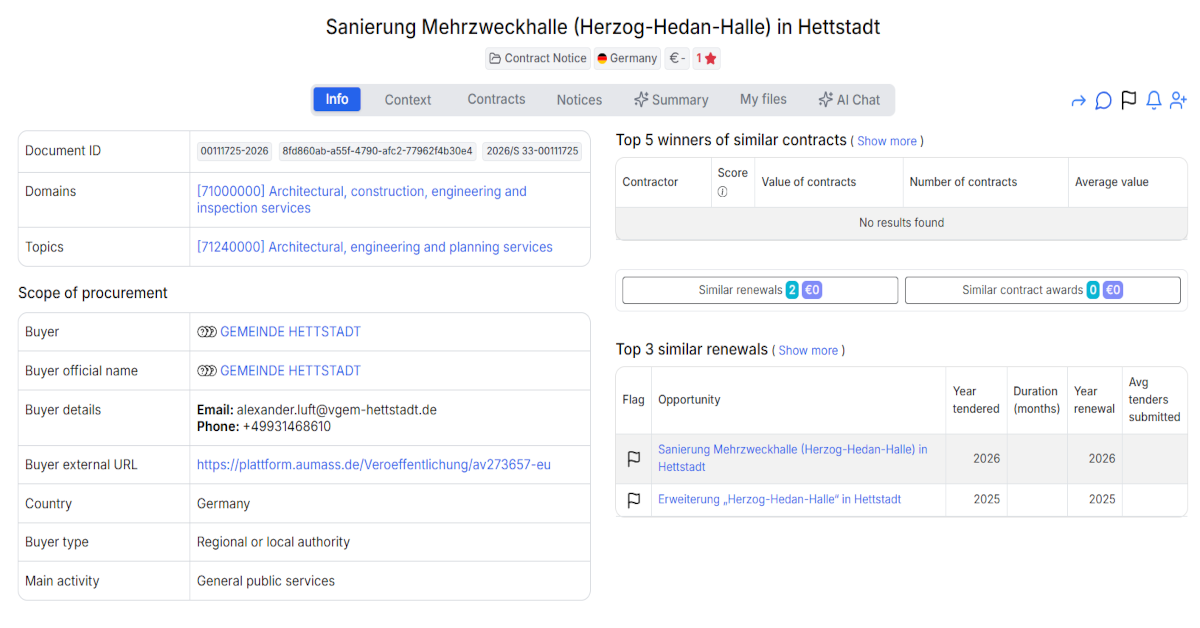Click the Score info icon
Viewport: 1200px width, 628px height.
tap(722, 192)
